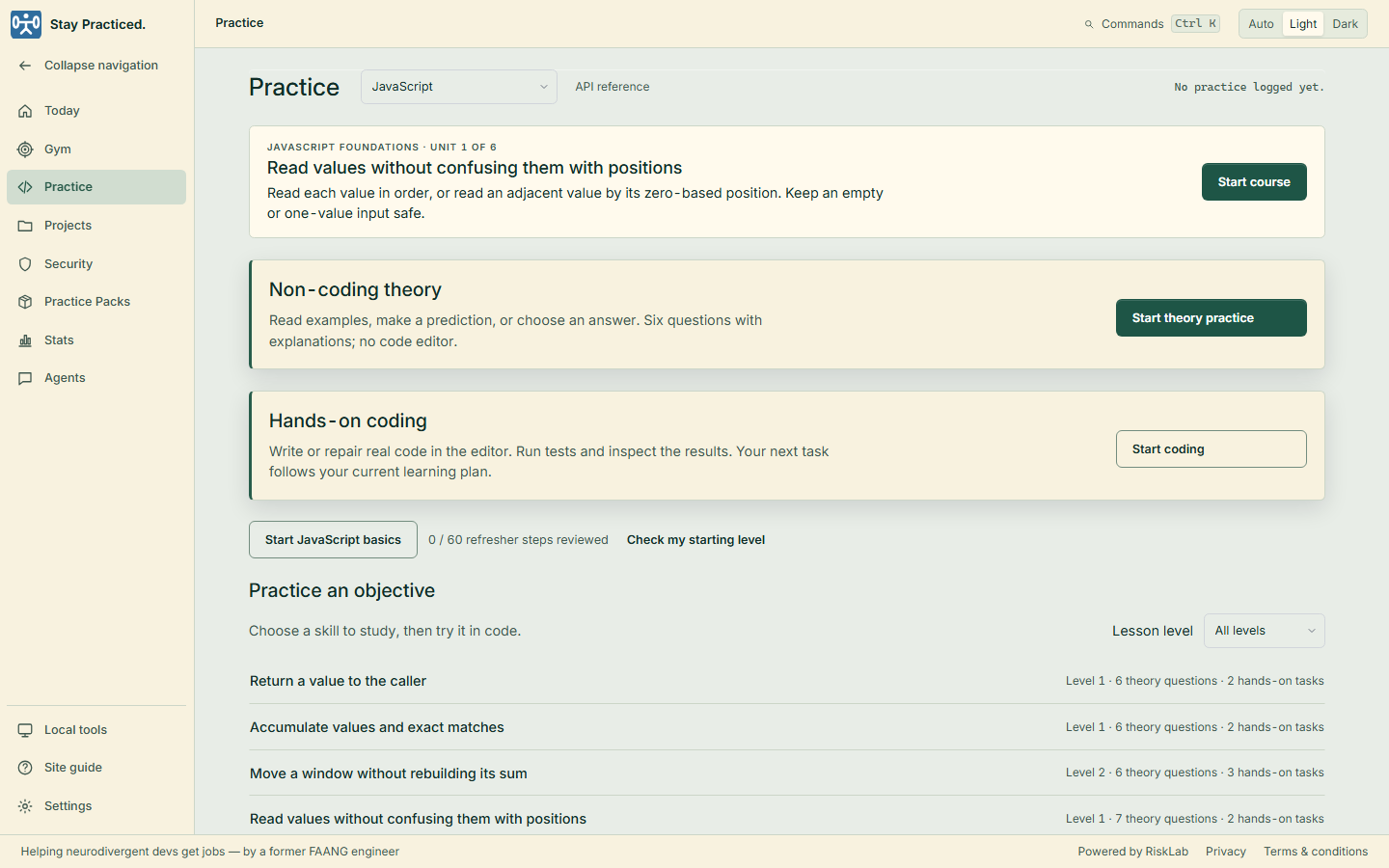
Task: Open the JavaScript language dropdown
Action: (459, 87)
